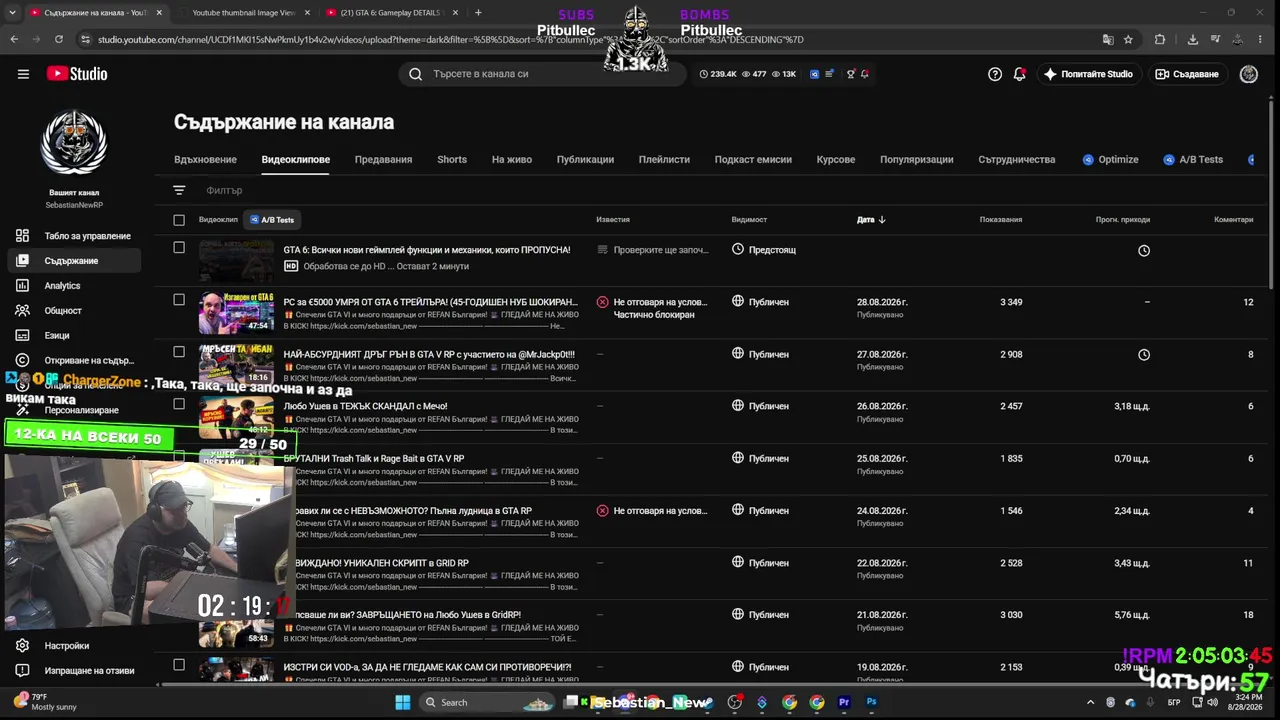Check the PC за €5000 video checkbox
1280x720 pixels.
click(179, 299)
